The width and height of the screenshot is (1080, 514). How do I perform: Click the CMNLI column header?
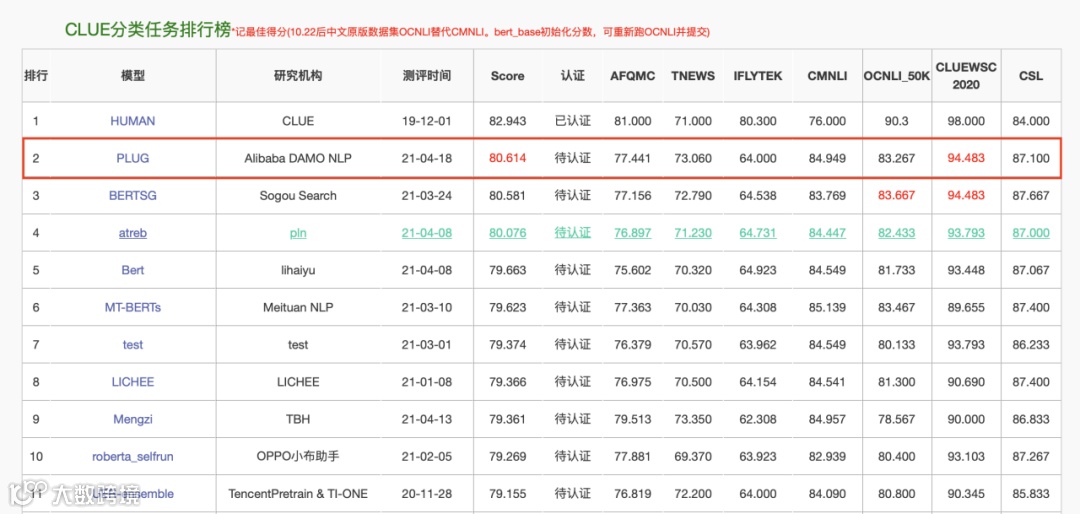point(827,76)
